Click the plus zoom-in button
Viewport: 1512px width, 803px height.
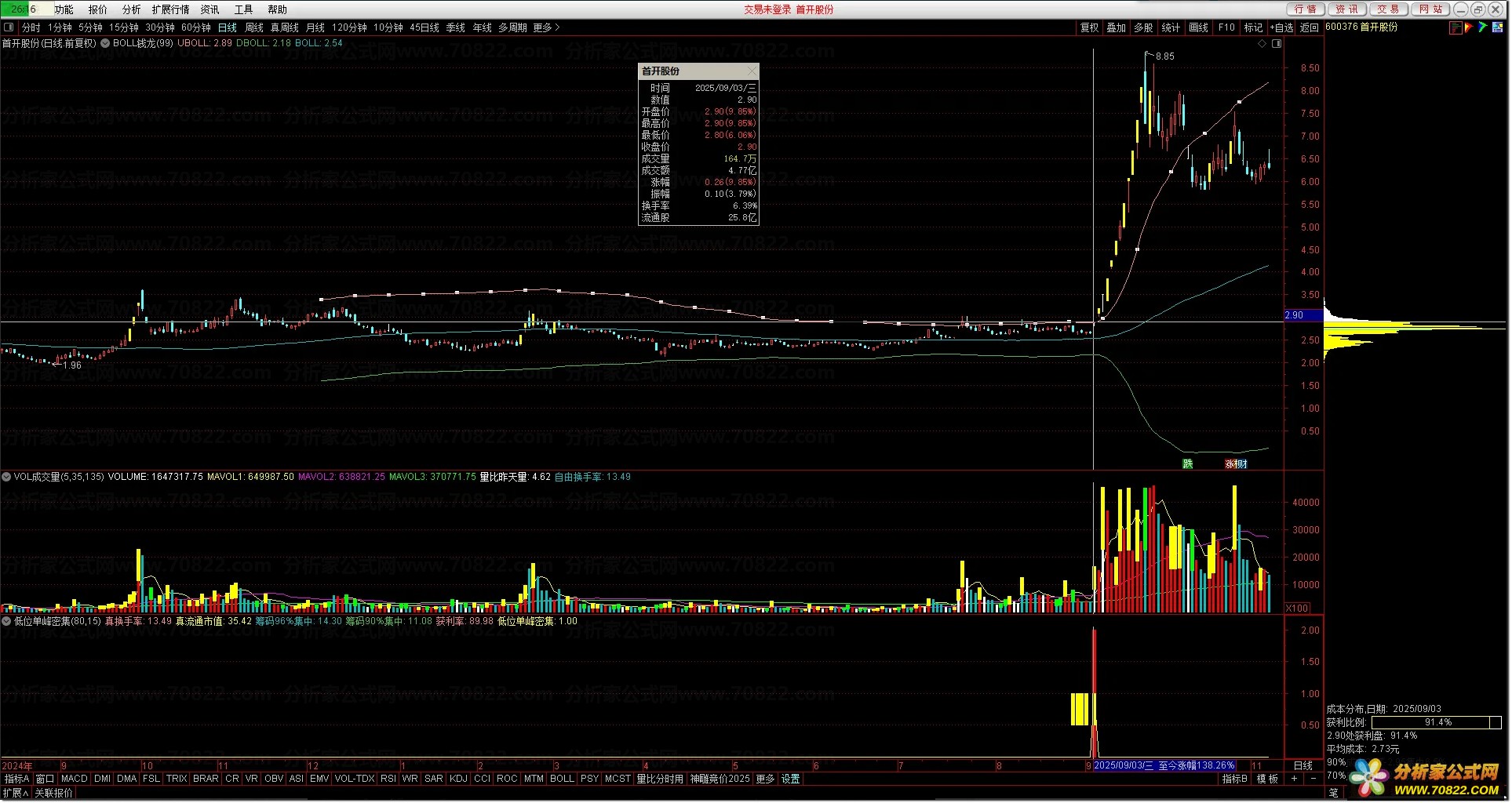pyautogui.click(x=1294, y=779)
